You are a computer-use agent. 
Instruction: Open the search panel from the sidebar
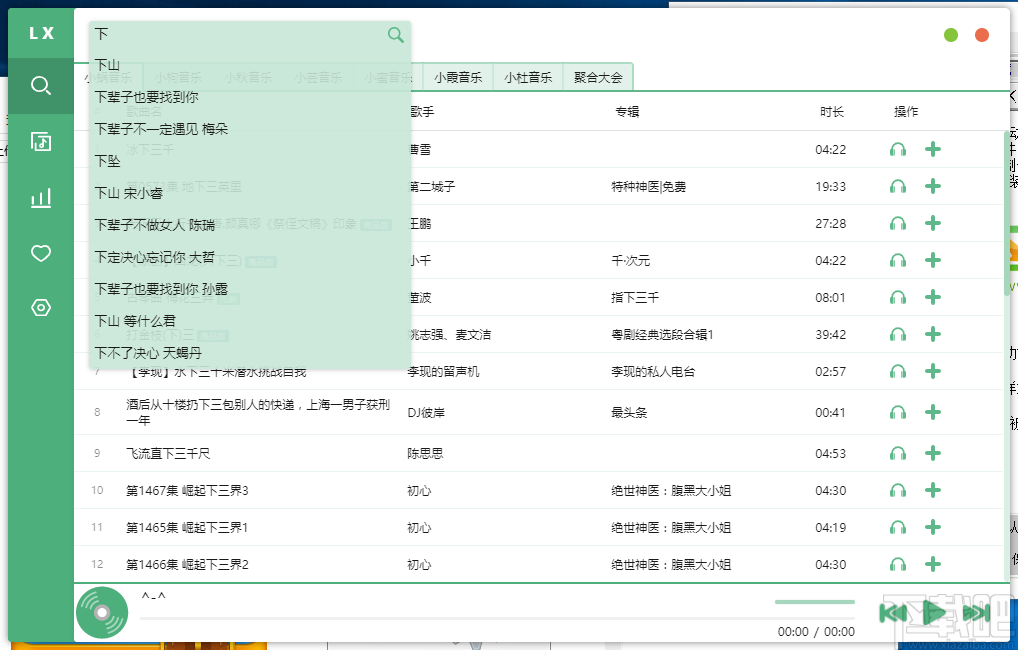click(40, 85)
